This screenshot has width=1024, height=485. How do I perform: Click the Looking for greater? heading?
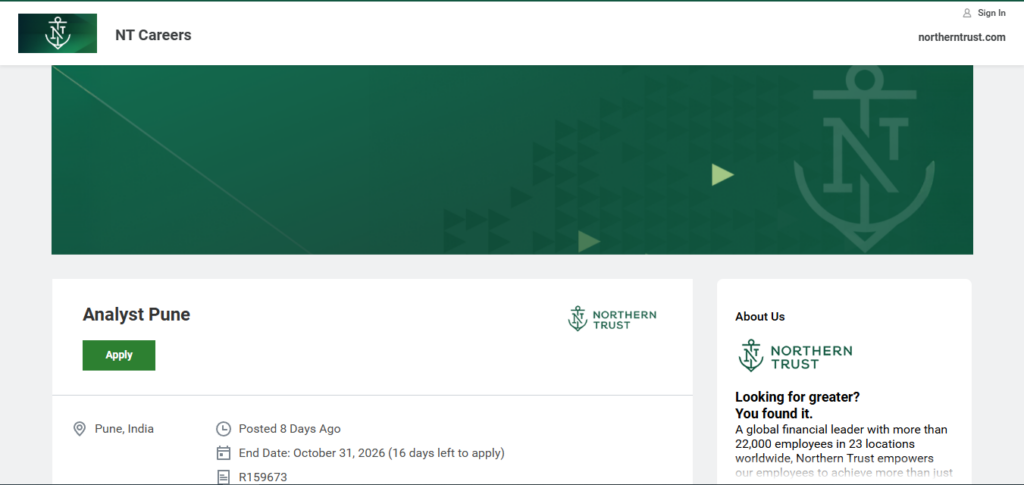797,397
